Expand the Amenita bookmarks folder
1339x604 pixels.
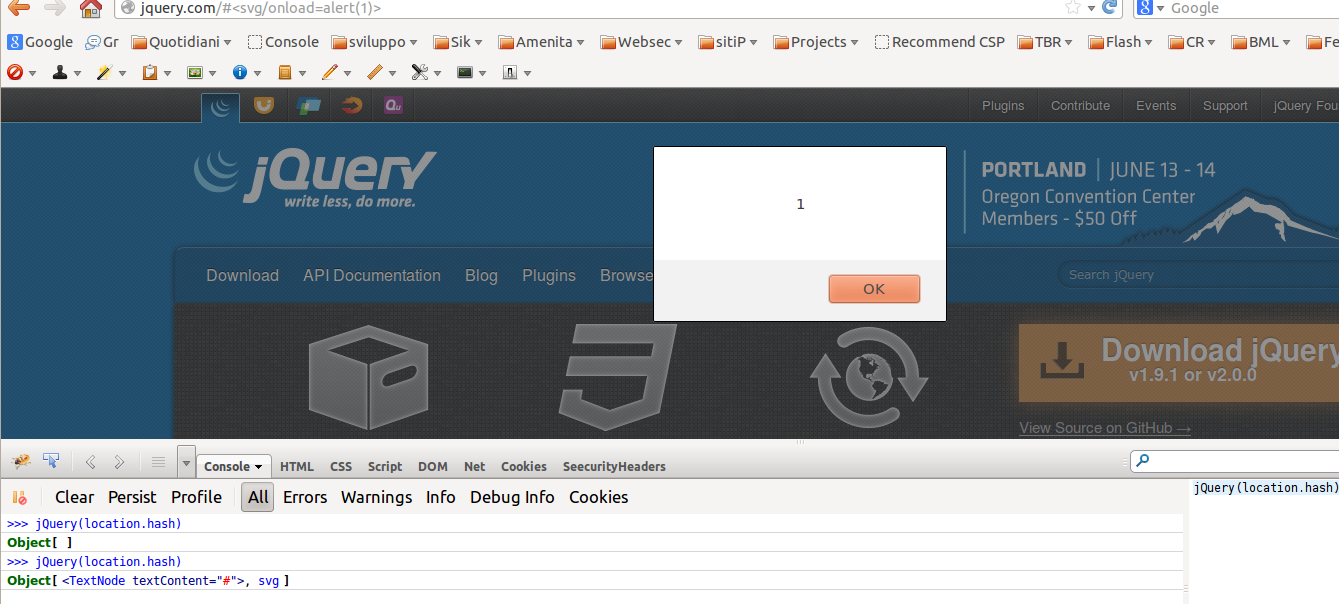click(x=543, y=42)
